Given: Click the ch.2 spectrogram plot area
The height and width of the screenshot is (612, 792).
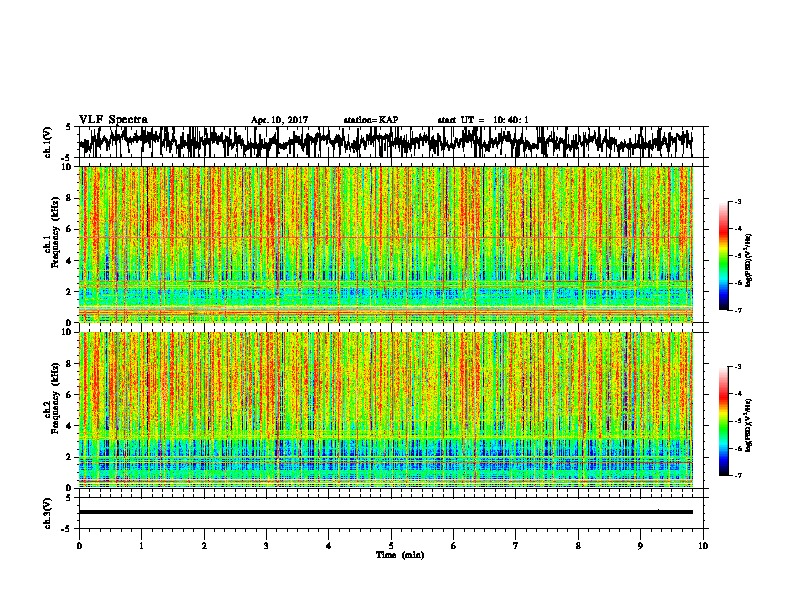Looking at the screenshot, I should (385, 410).
